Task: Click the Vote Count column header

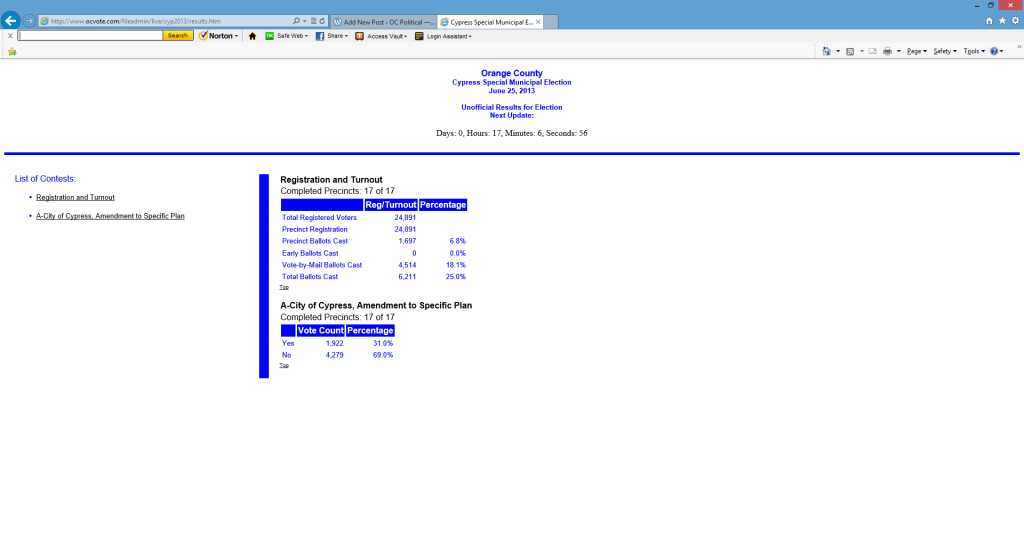Action: (x=321, y=331)
